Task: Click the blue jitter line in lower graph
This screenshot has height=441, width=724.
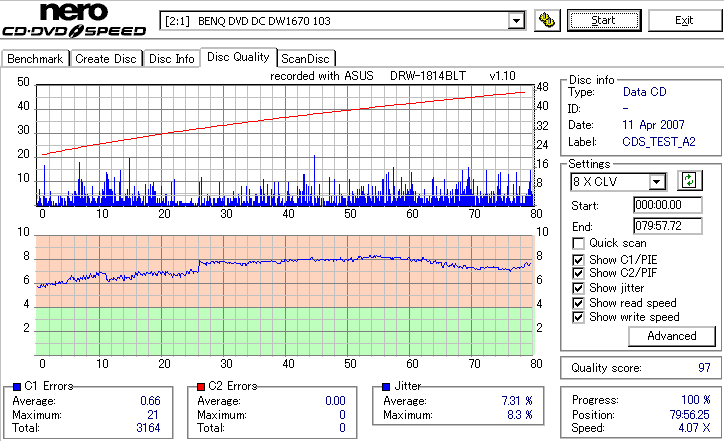Action: [x=285, y=261]
